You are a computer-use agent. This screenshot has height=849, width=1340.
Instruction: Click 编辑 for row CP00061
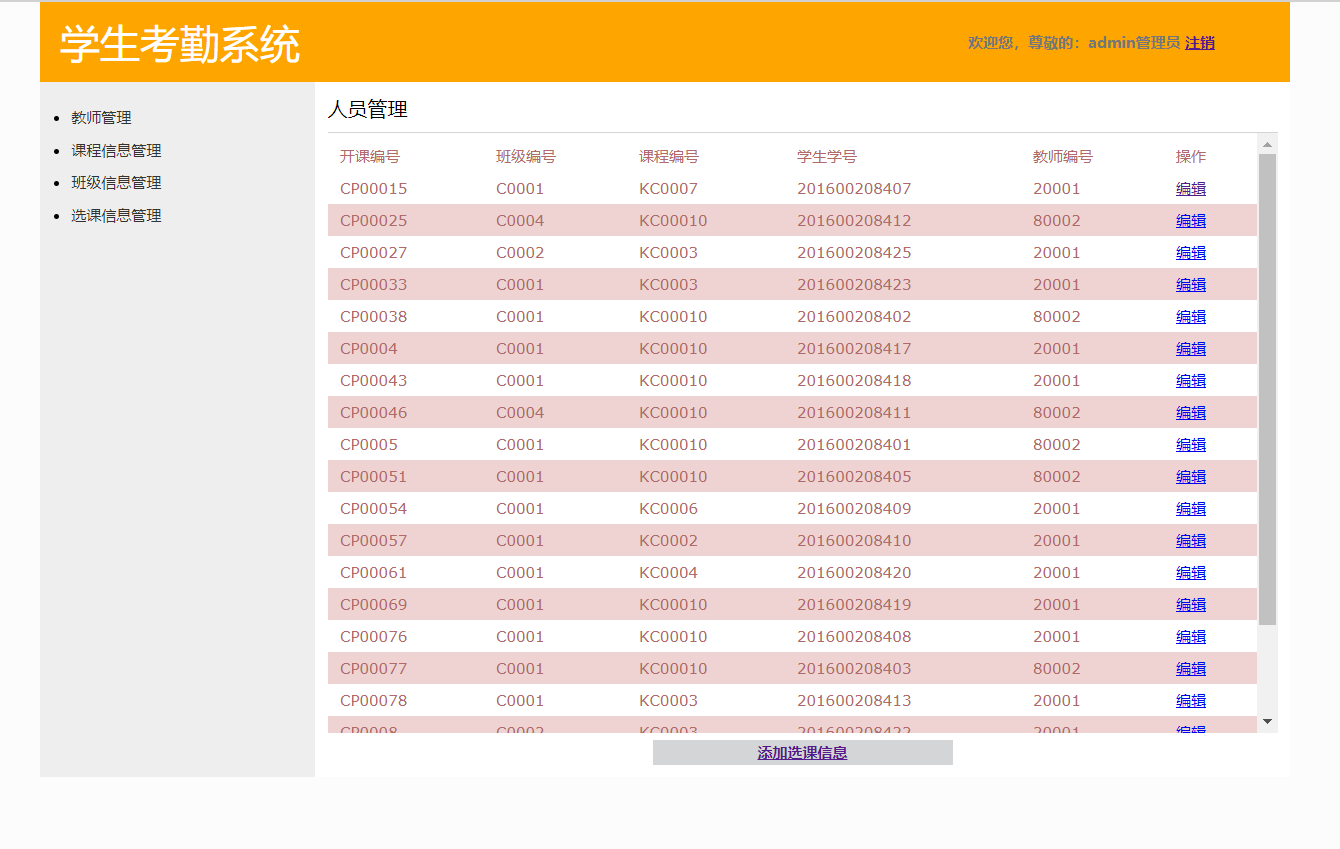point(1191,573)
